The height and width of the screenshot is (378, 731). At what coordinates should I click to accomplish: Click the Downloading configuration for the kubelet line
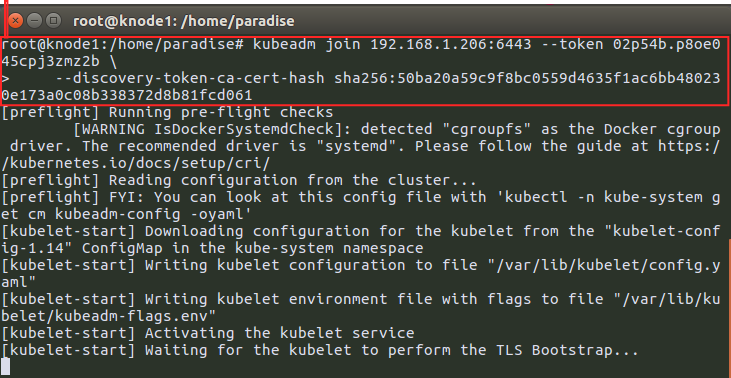361,240
